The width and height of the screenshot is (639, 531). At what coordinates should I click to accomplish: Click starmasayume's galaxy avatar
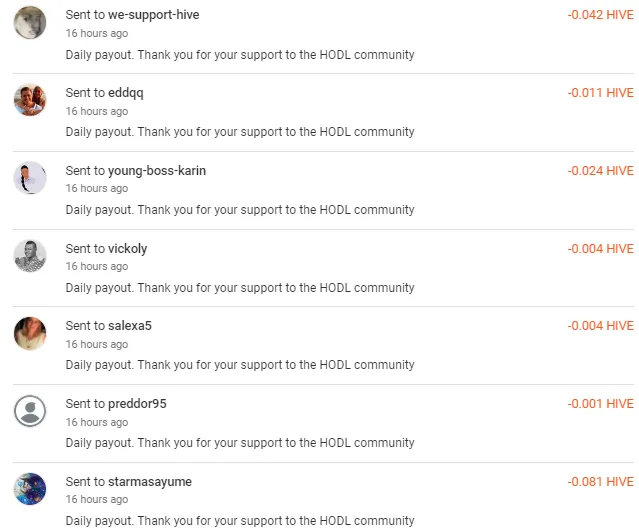tap(30, 489)
